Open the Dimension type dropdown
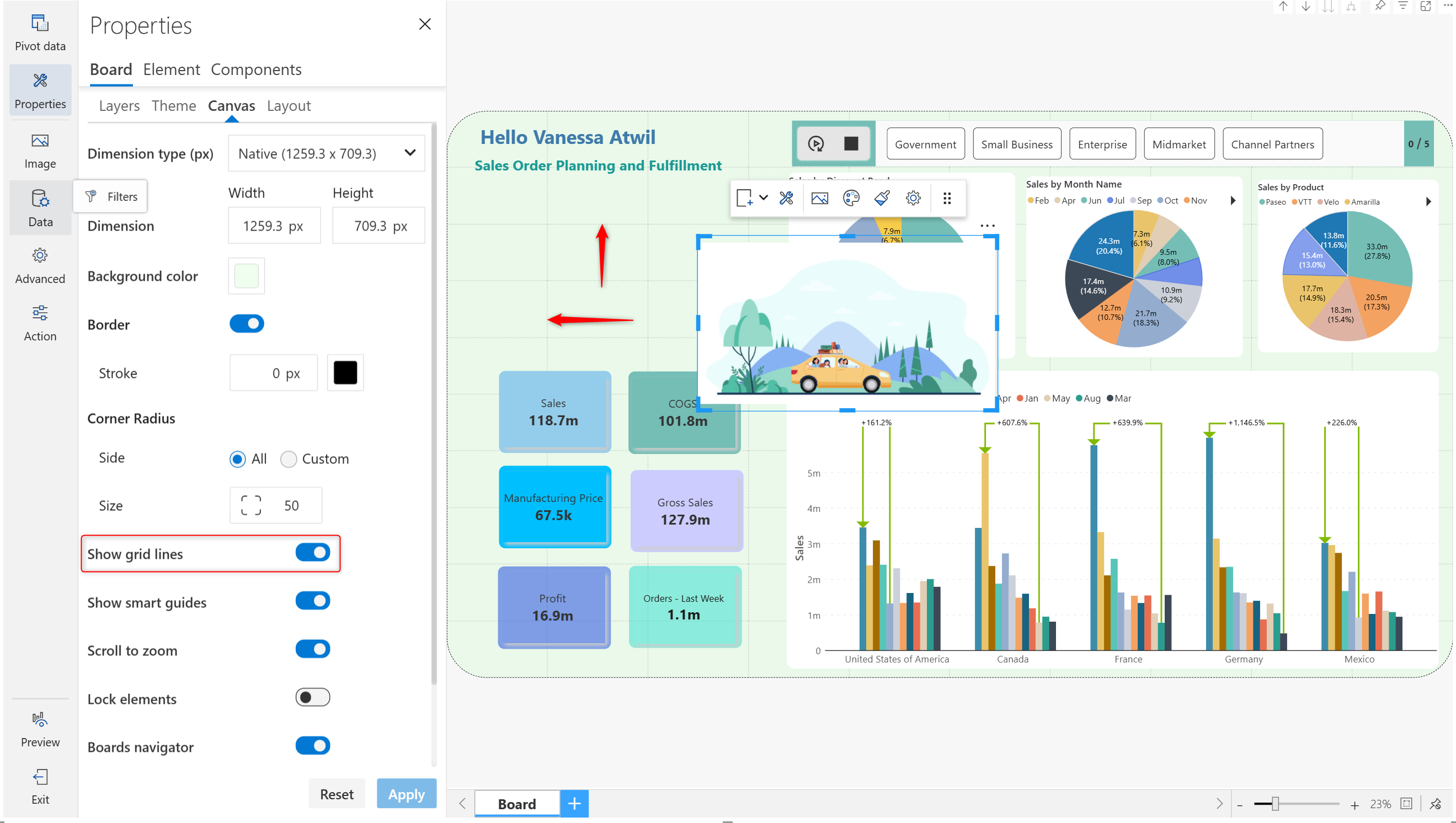 point(326,153)
